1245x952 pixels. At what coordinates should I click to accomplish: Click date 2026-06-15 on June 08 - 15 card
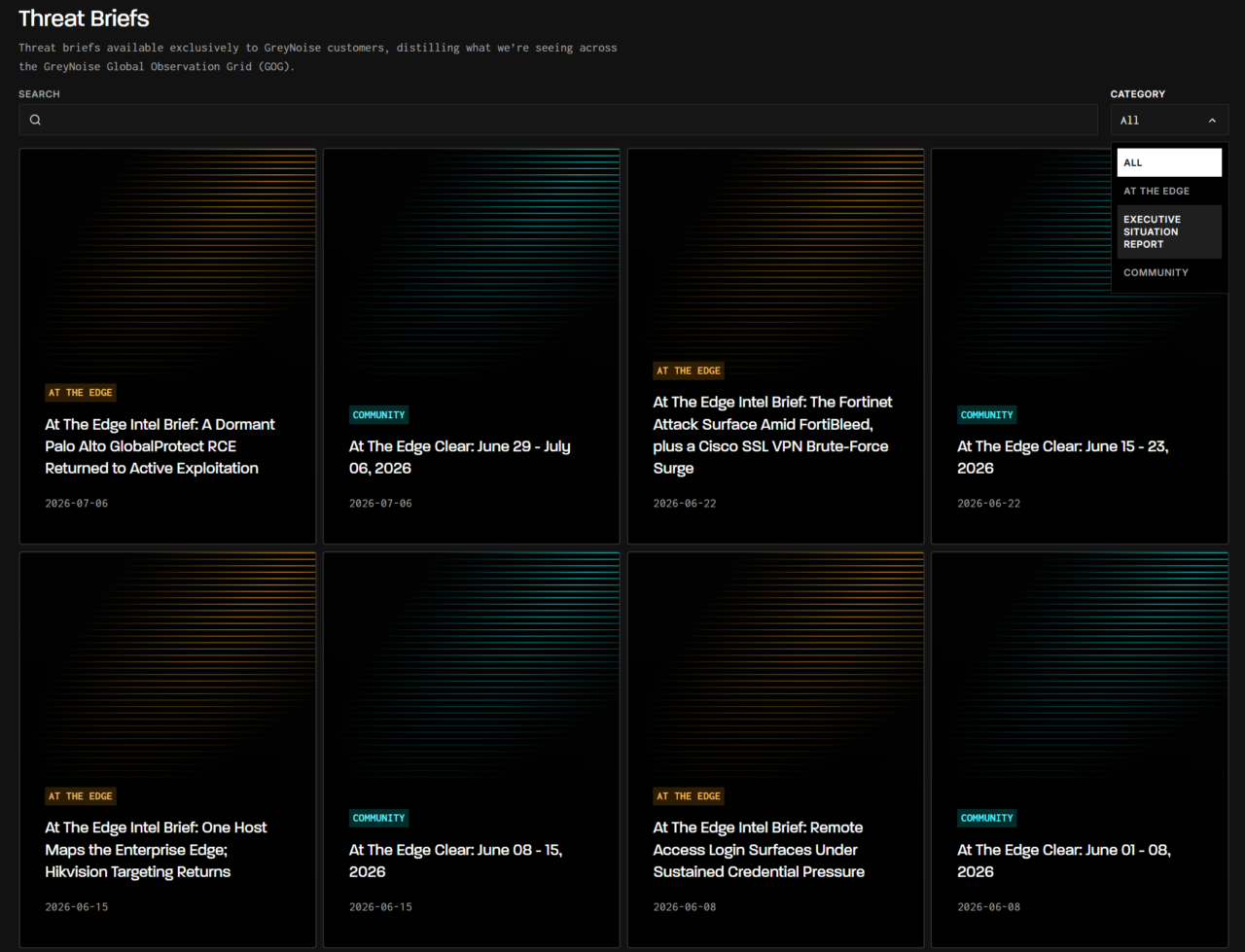point(380,907)
